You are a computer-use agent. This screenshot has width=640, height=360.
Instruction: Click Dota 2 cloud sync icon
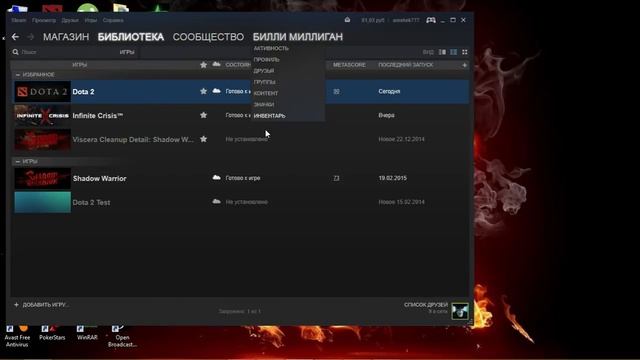pyautogui.click(x=216, y=91)
